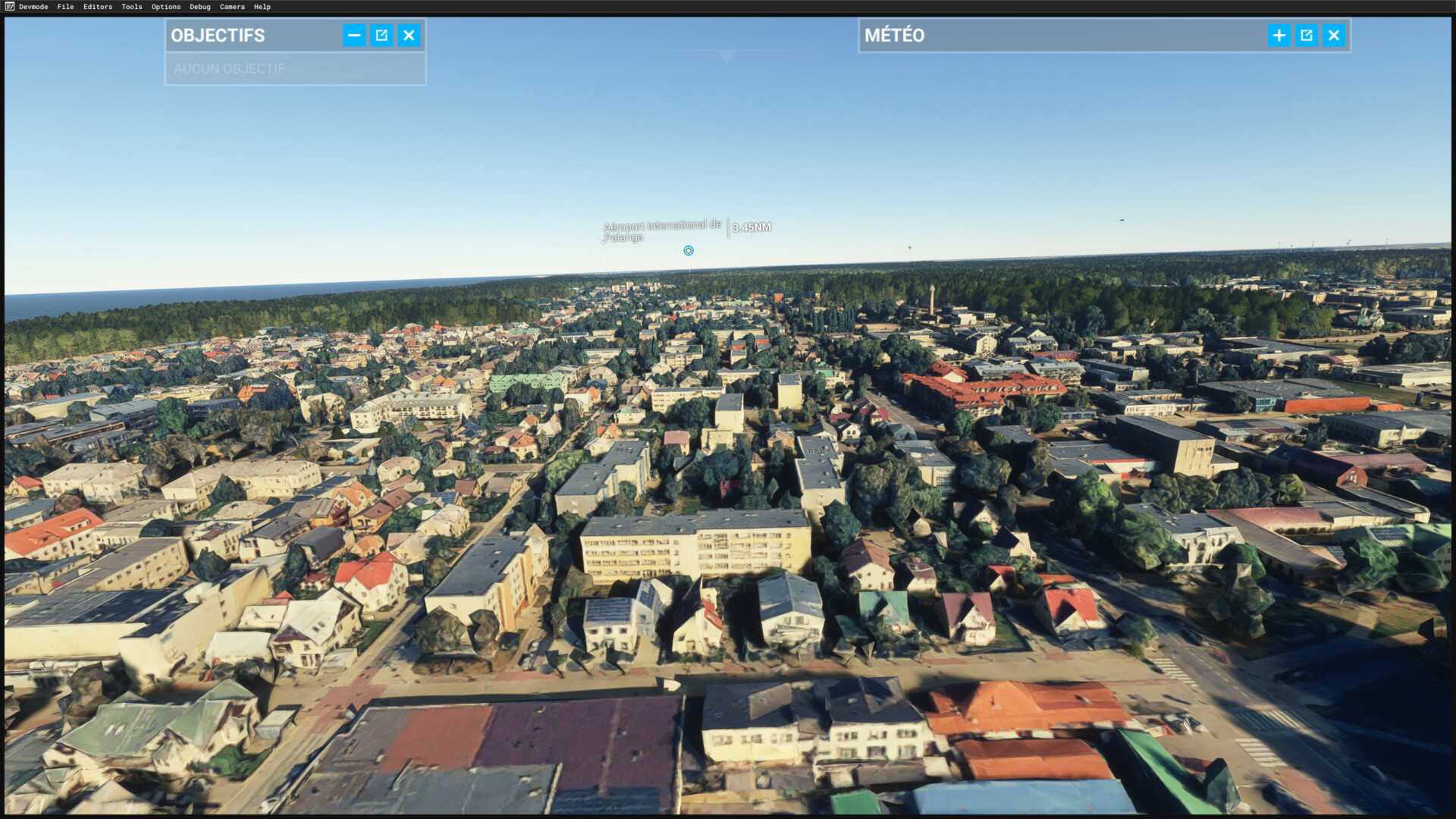The image size is (1456, 819).
Task: Open the Tools menu
Action: point(132,7)
